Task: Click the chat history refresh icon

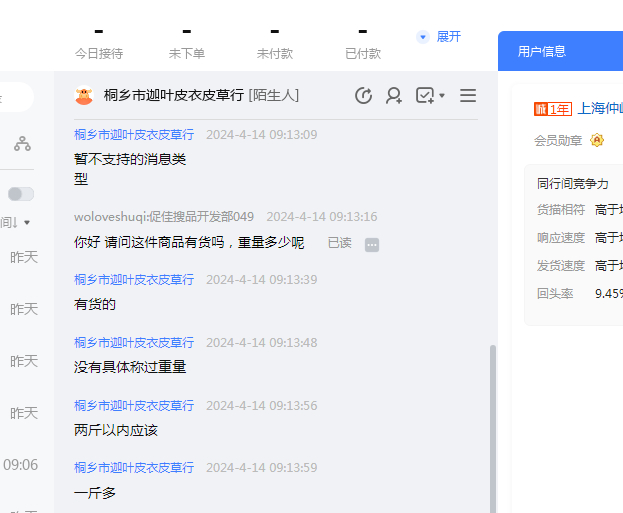Action: click(x=364, y=96)
